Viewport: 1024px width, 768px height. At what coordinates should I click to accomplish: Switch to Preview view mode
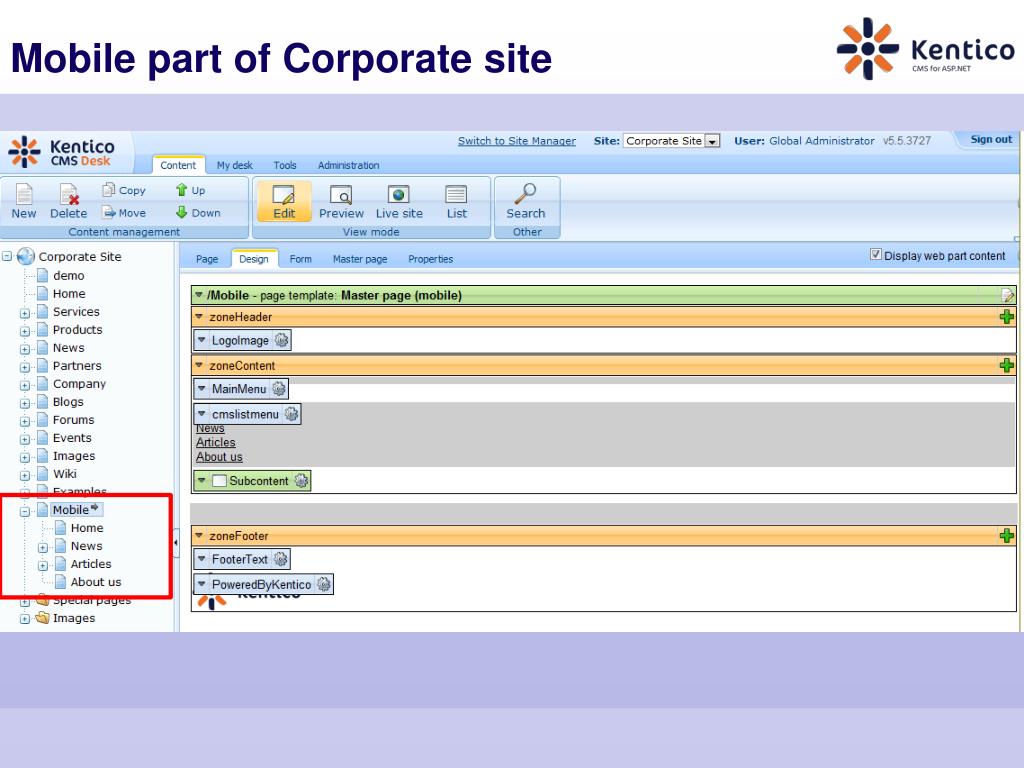(341, 202)
